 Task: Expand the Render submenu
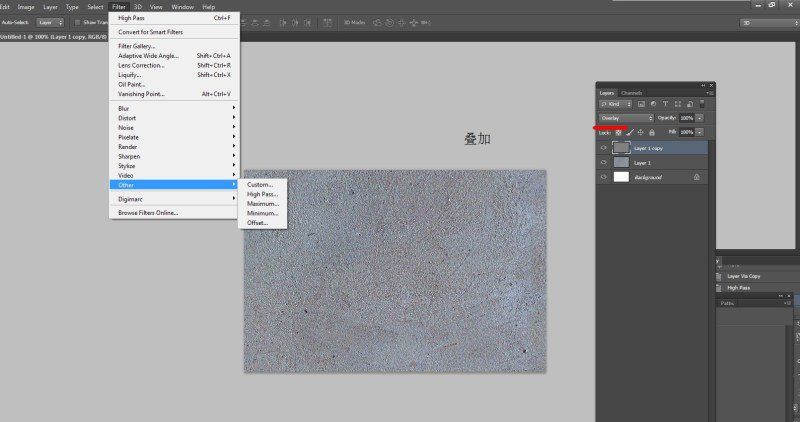tap(174, 146)
